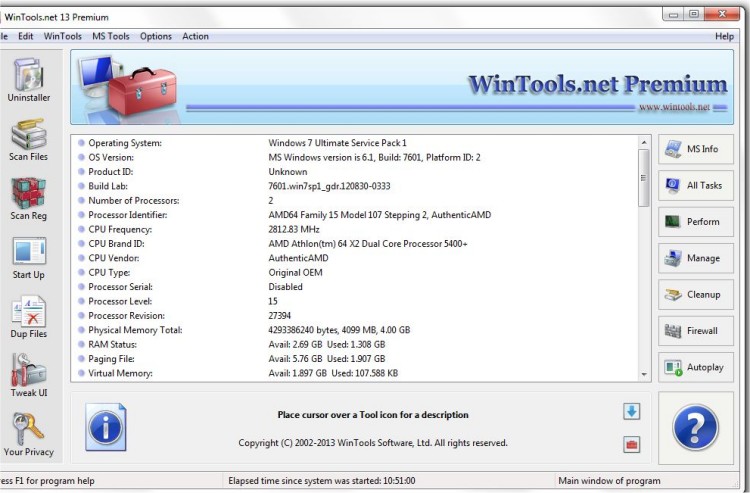The height and width of the screenshot is (493, 750).
Task: Select the Processor Identifier row
Action: click(x=128, y=215)
